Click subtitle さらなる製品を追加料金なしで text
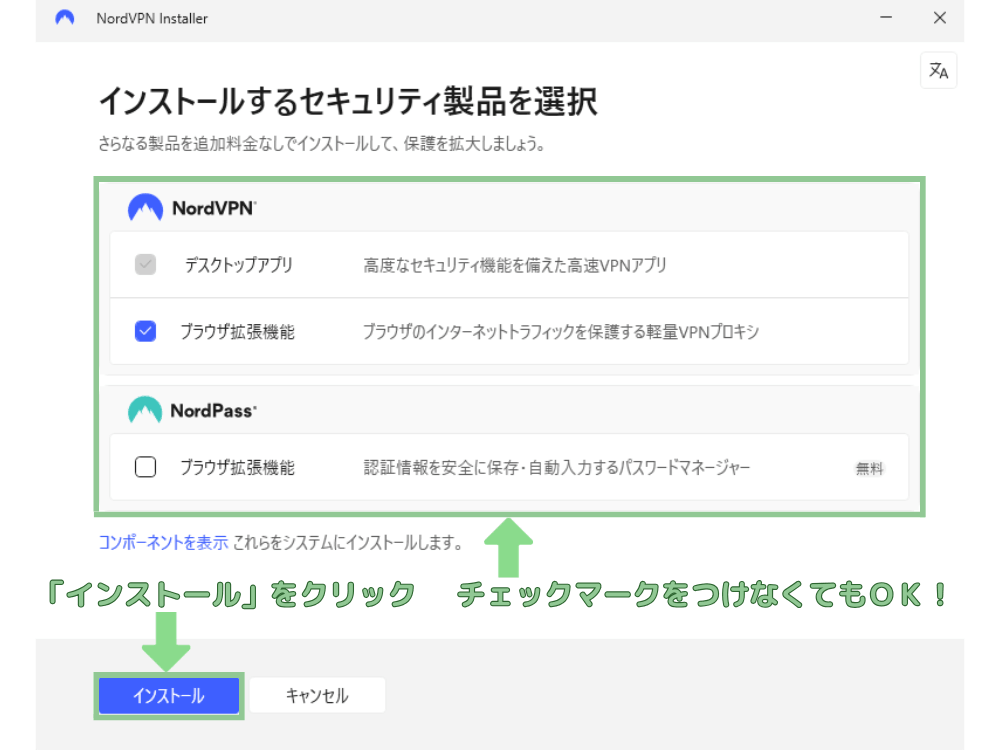The image size is (1000, 750). (321, 143)
